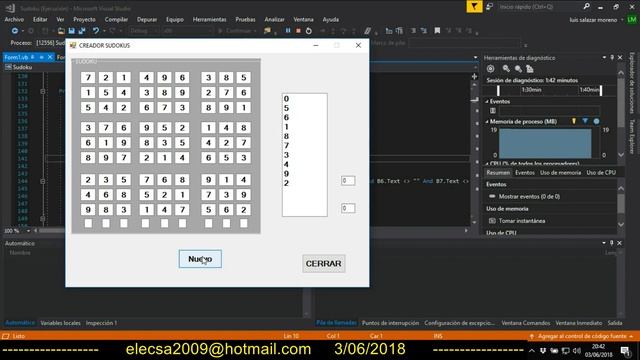Open the Analizar menu
640x360 pixels.
tap(274, 19)
